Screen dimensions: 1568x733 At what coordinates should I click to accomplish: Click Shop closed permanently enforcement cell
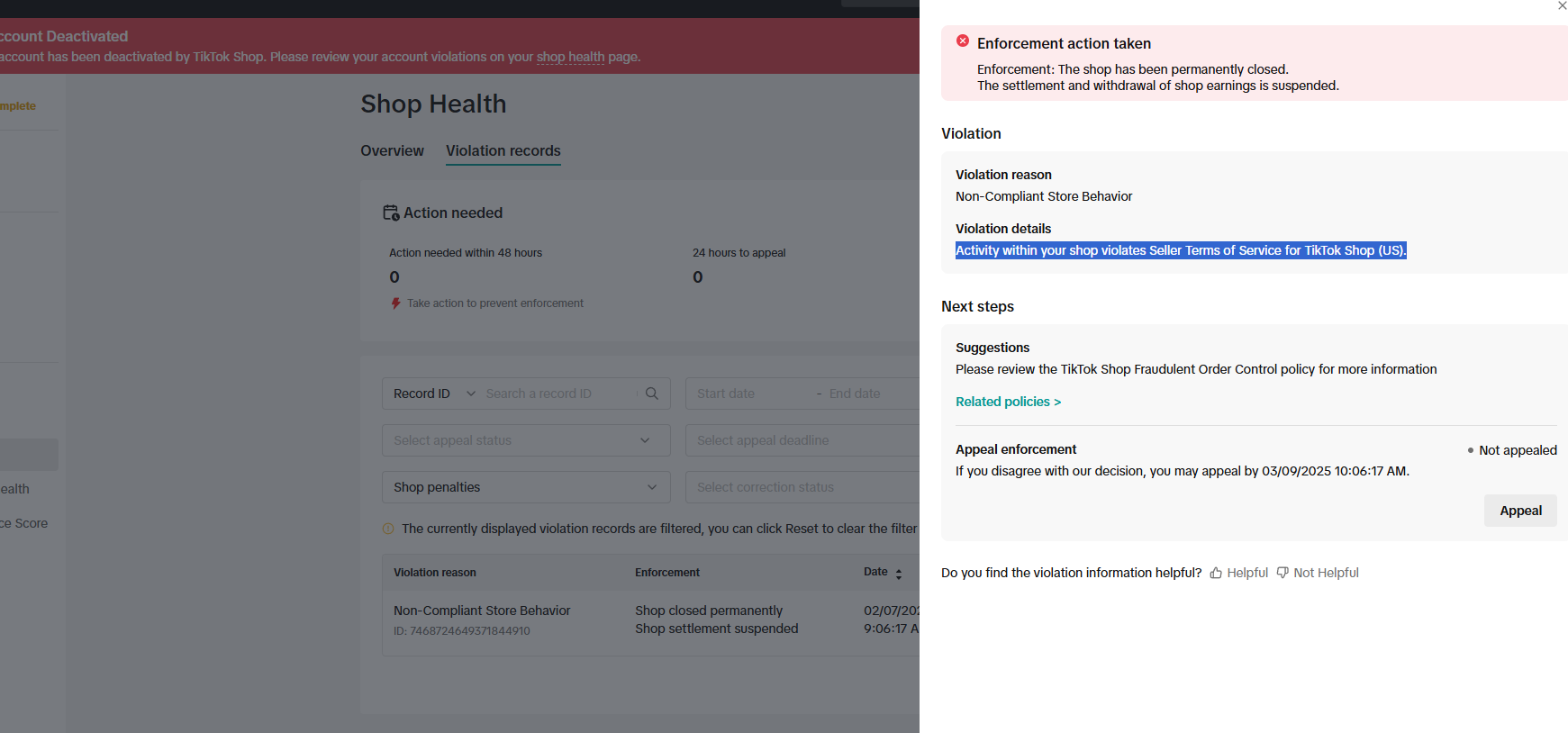click(x=709, y=611)
